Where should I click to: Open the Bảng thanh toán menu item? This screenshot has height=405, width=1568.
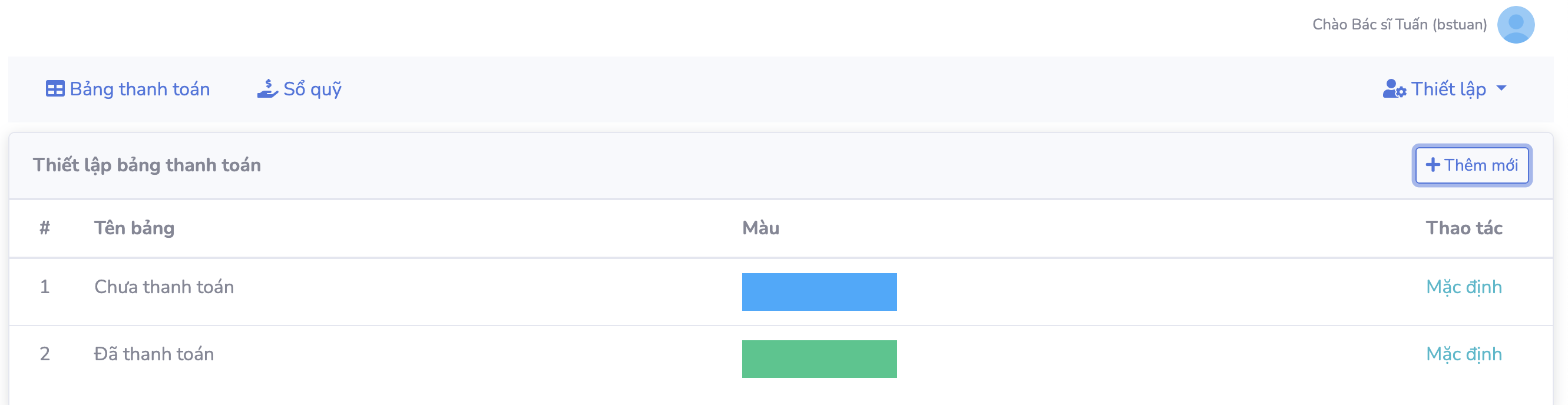[x=140, y=89]
